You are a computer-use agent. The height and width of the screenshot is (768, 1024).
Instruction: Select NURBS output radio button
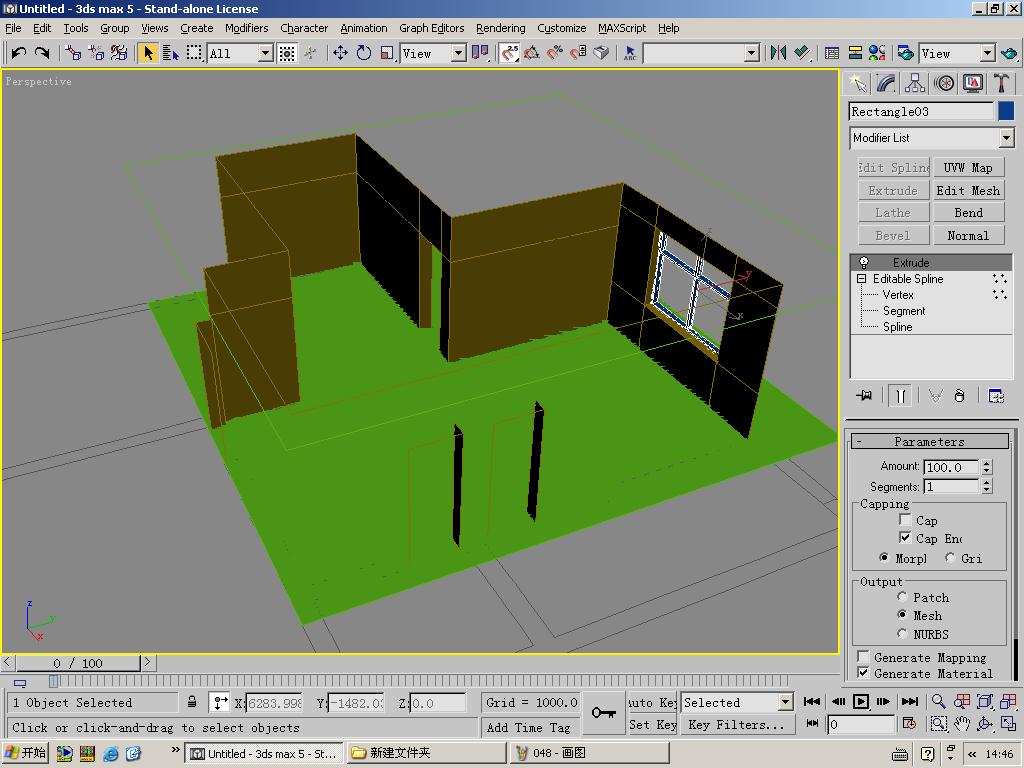pyautogui.click(x=903, y=633)
